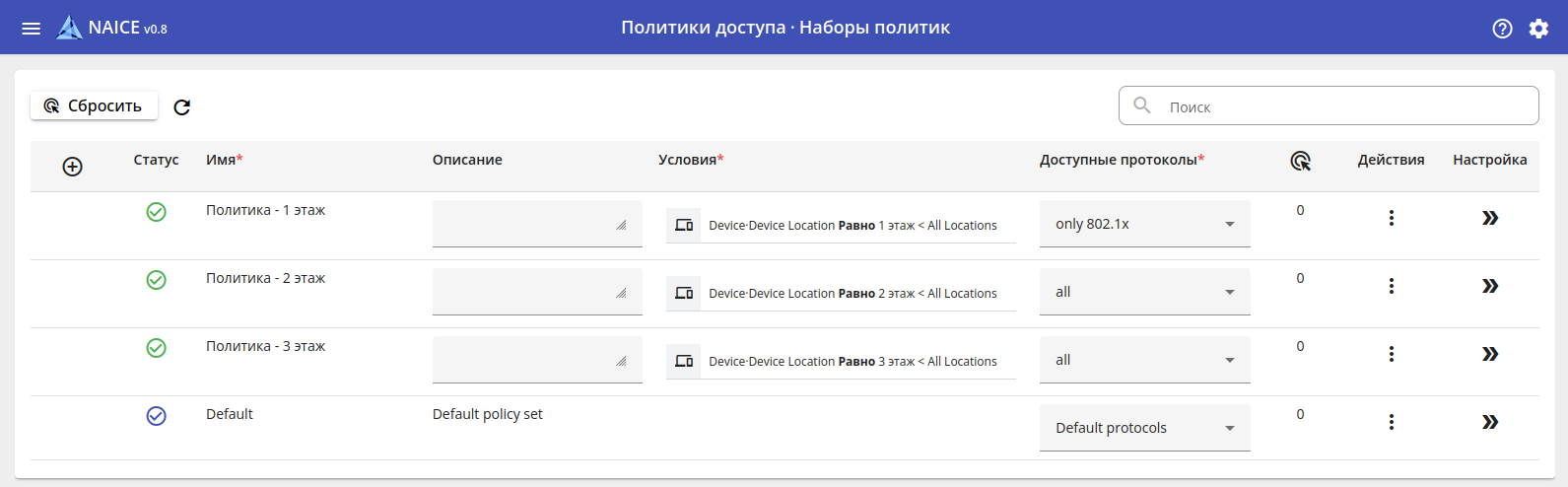Open the settings gear icon
Screen dimensions: 1568x487
click(x=1538, y=29)
